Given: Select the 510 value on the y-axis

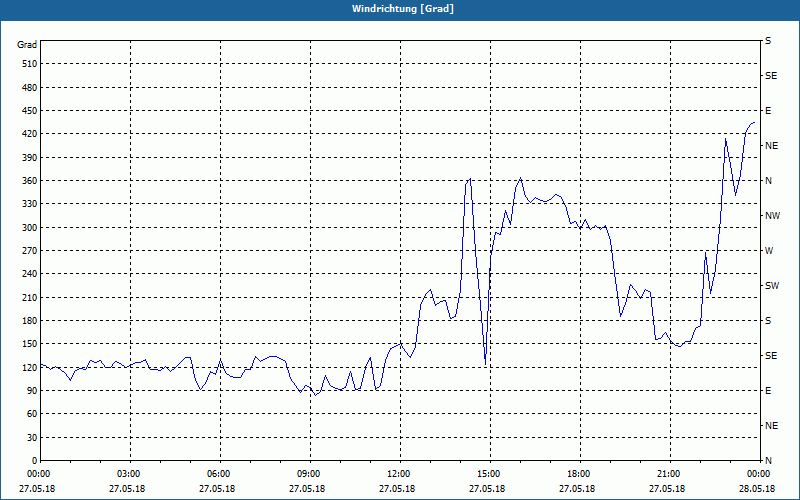Looking at the screenshot, I should coord(27,64).
